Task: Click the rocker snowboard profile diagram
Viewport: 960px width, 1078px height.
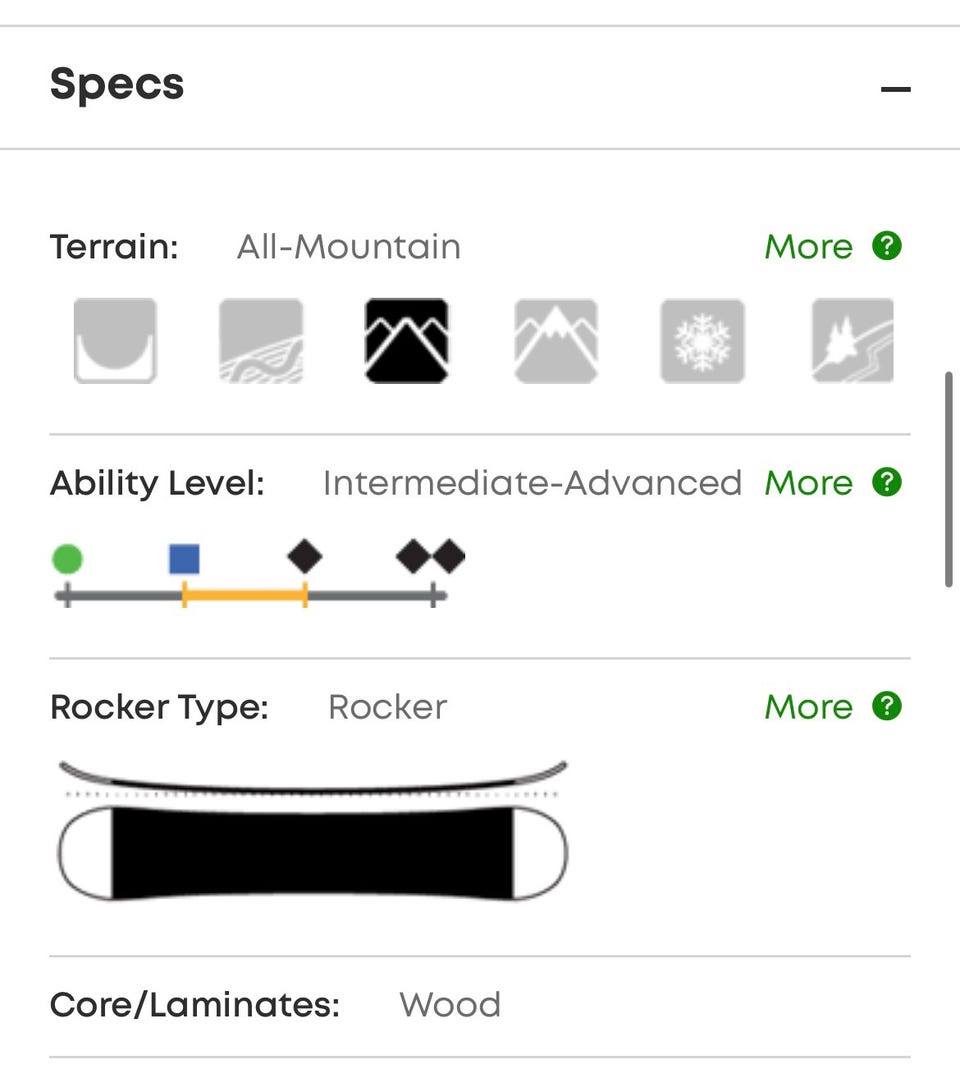Action: point(313,832)
